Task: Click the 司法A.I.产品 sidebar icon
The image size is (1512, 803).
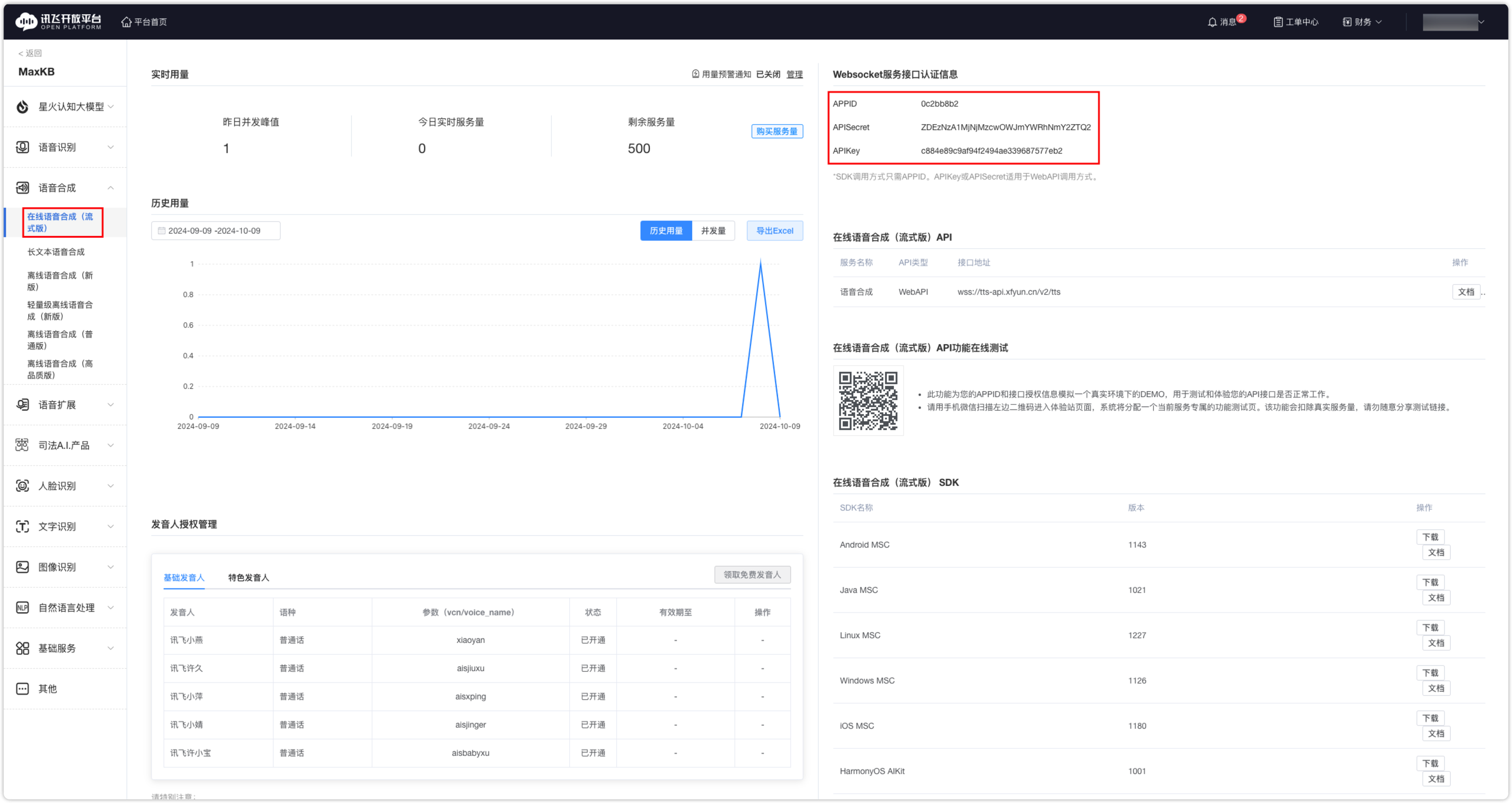Action: [x=22, y=445]
